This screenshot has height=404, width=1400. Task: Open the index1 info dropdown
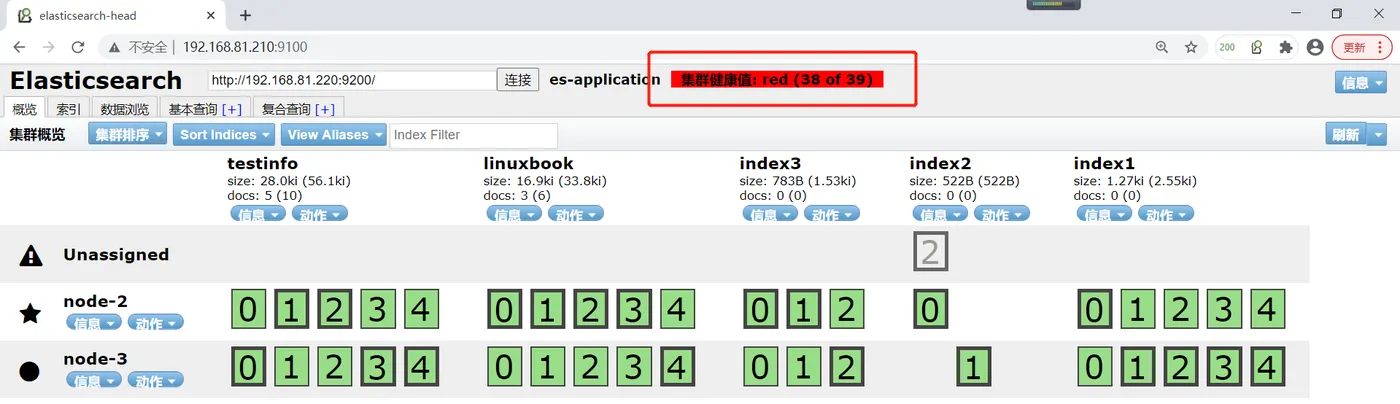point(1103,214)
